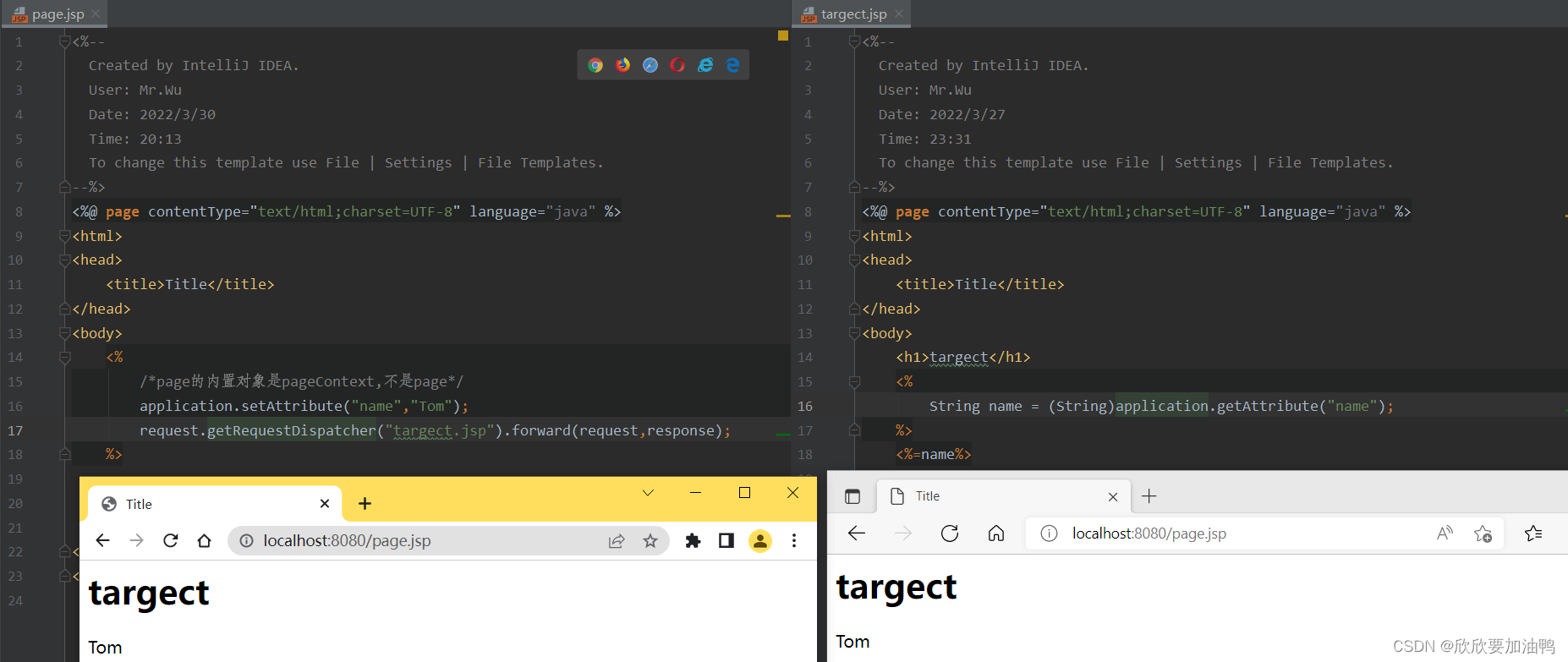Screen dimensions: 1568x662
Task: Open page in Chrome from browser popup
Action: click(x=595, y=65)
